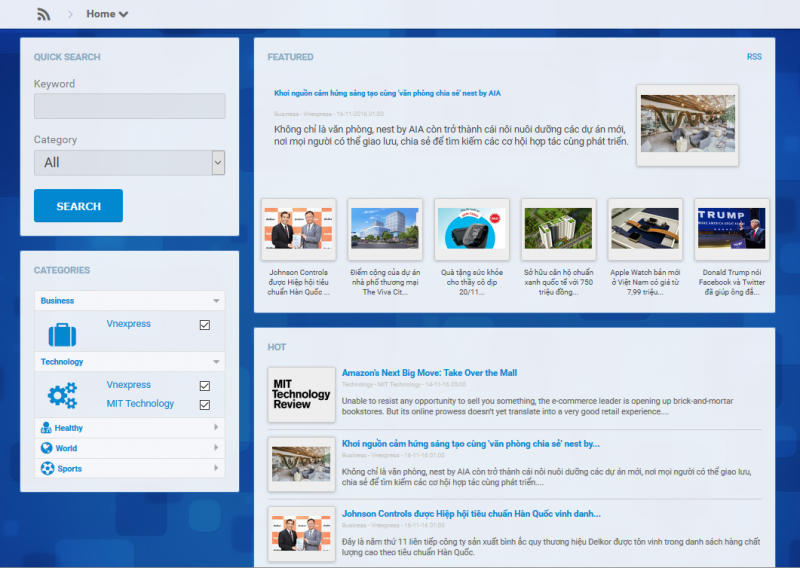Click the SEARCH button

click(x=79, y=206)
